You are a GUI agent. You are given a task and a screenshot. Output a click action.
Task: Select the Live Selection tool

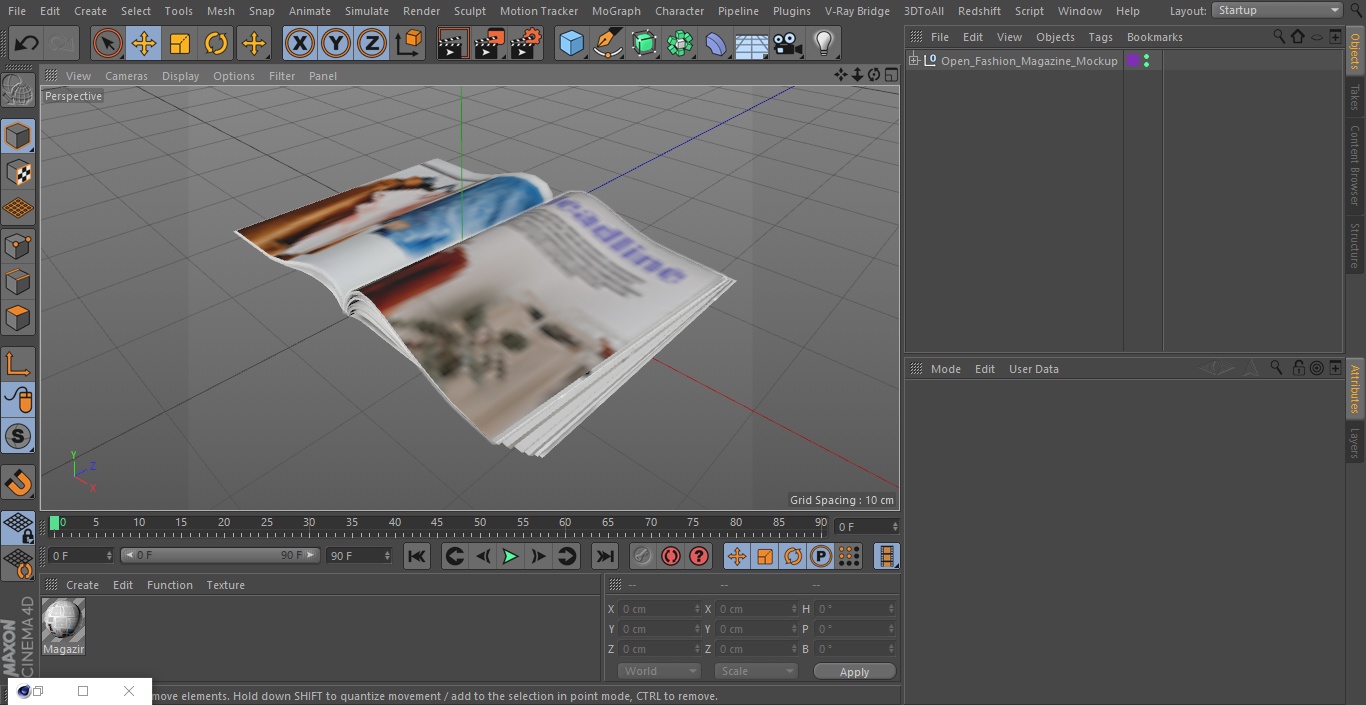[x=107, y=43]
